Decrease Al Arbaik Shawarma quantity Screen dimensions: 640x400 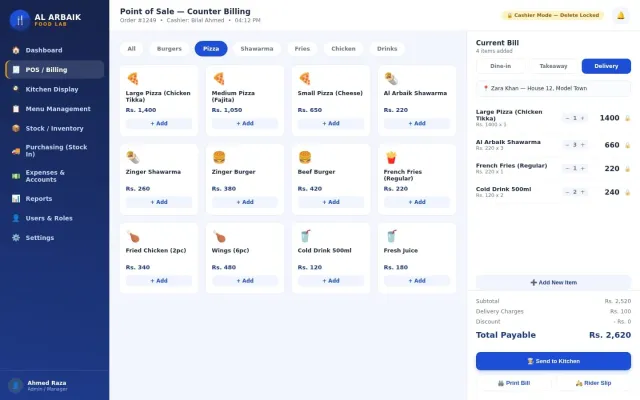[567, 145]
